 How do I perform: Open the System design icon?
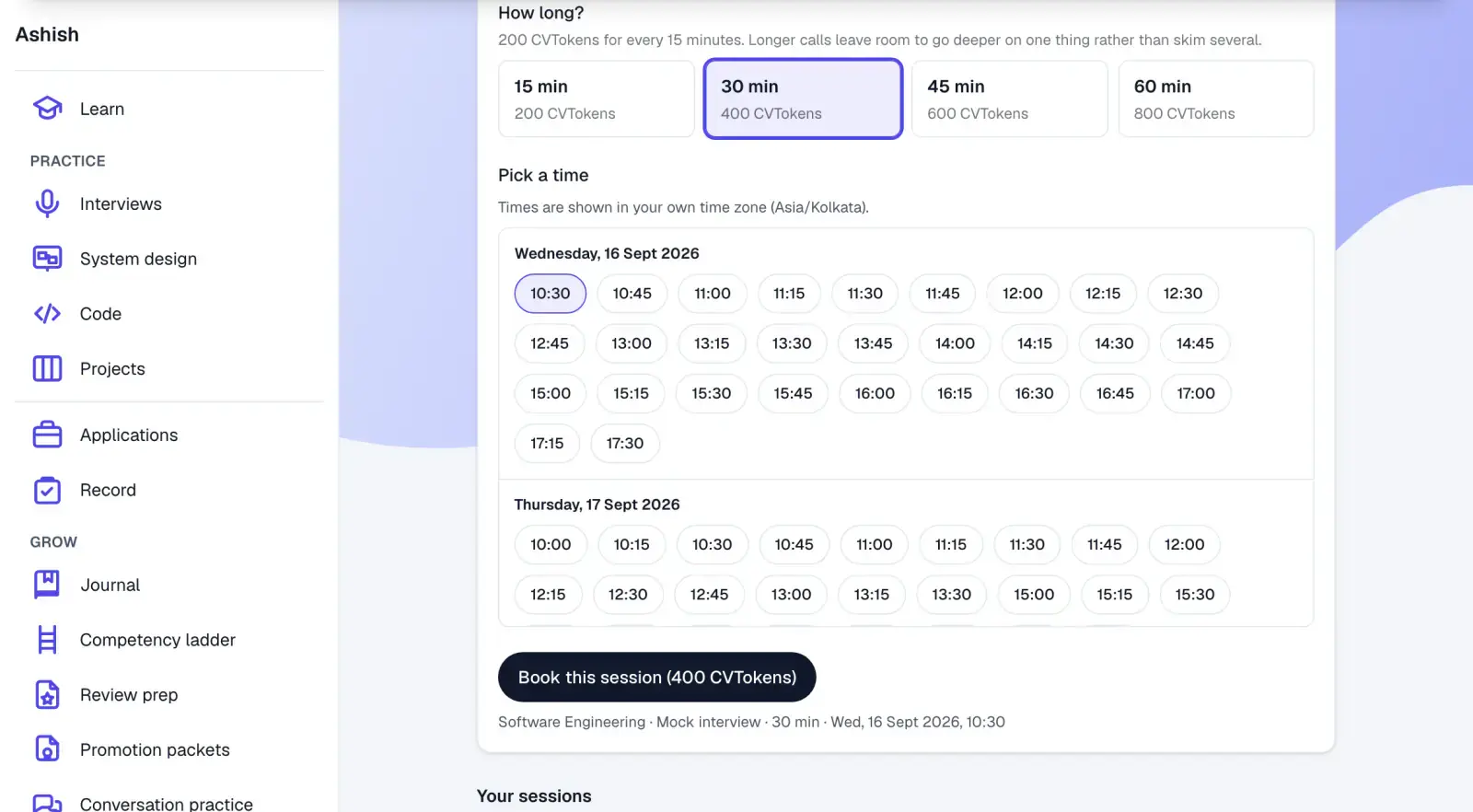[47, 259]
